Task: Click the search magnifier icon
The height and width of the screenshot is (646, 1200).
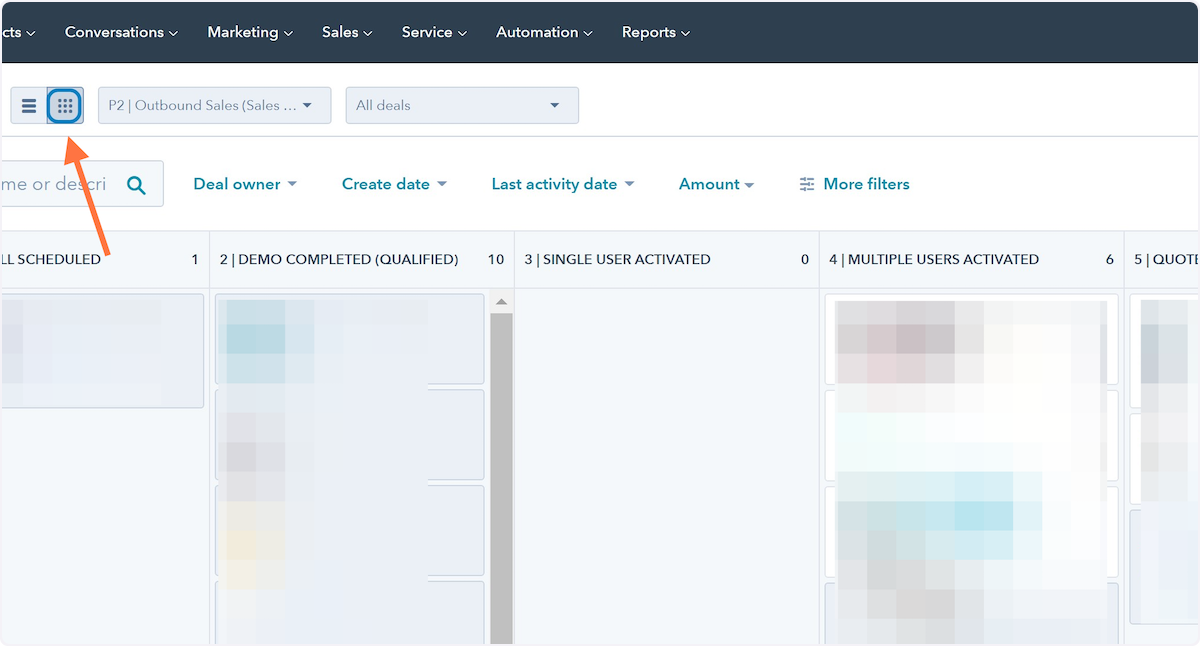Action: tap(136, 184)
